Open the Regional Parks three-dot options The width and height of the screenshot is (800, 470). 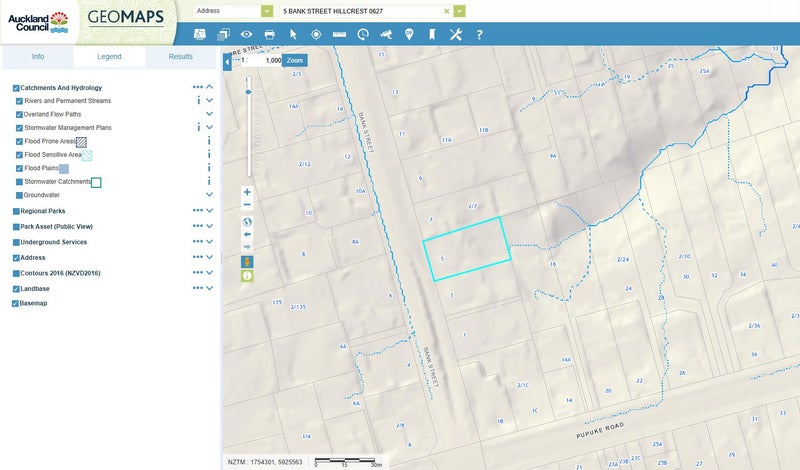click(198, 211)
